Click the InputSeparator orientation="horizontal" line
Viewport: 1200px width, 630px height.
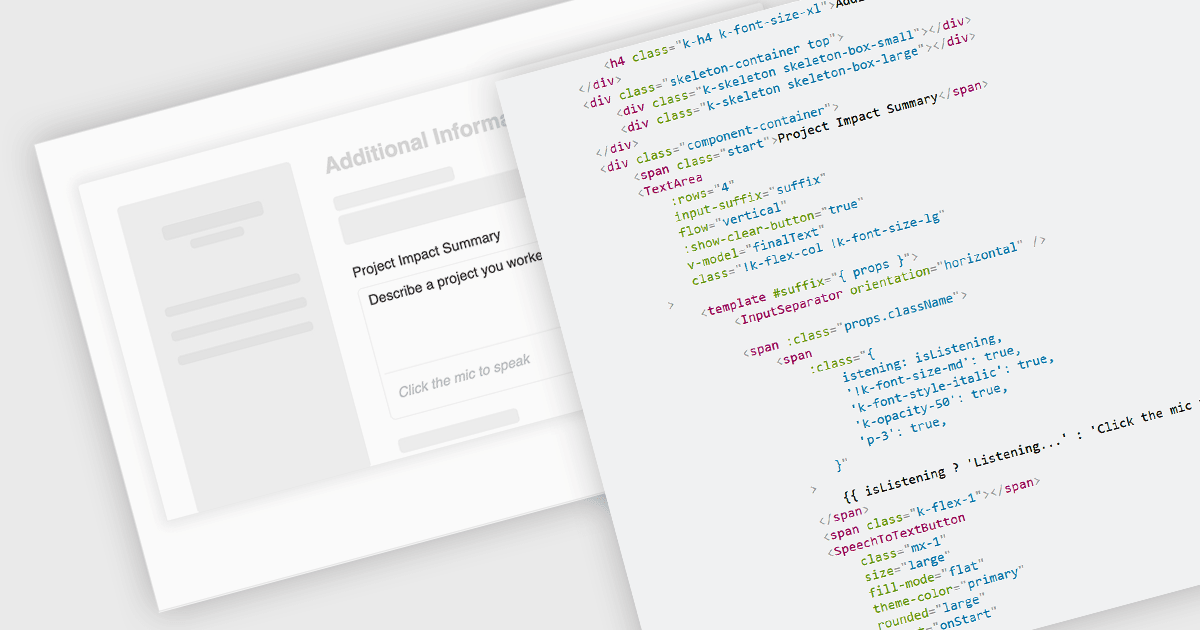pyautogui.click(x=892, y=279)
